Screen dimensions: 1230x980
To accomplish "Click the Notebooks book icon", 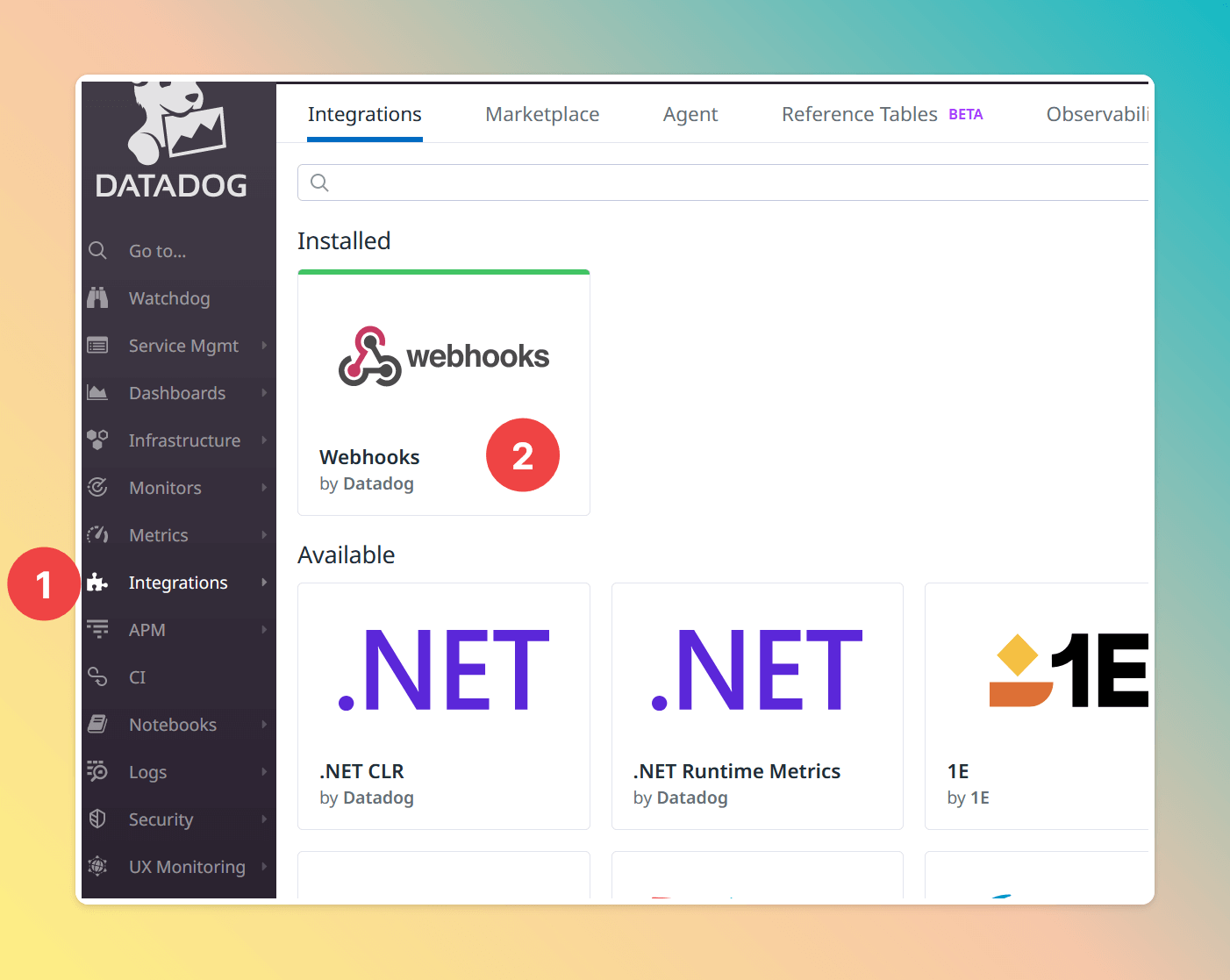I will pyautogui.click(x=97, y=725).
